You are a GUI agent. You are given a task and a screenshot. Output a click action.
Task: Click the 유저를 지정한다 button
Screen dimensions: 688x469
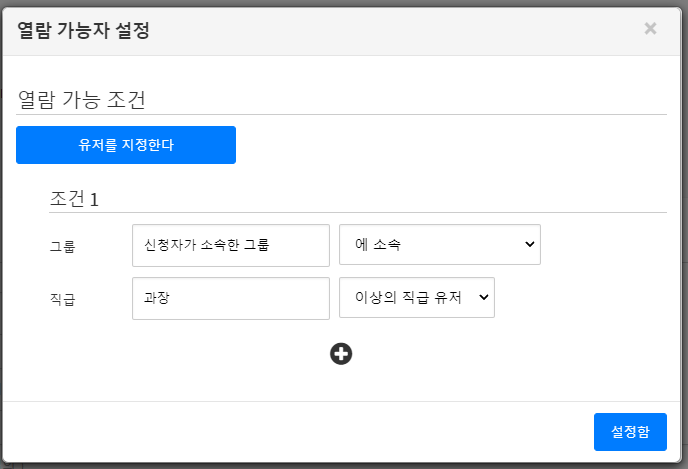[x=126, y=145]
